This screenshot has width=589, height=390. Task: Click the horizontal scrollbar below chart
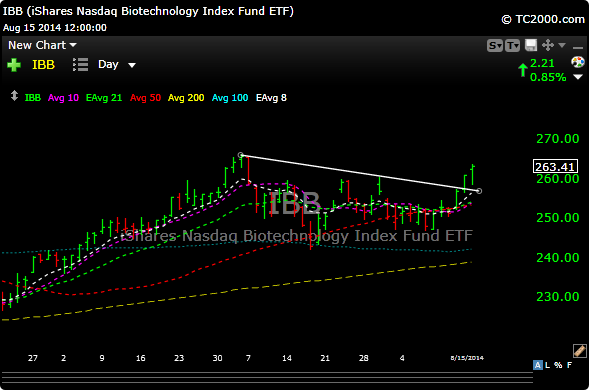pyautogui.click(x=267, y=378)
